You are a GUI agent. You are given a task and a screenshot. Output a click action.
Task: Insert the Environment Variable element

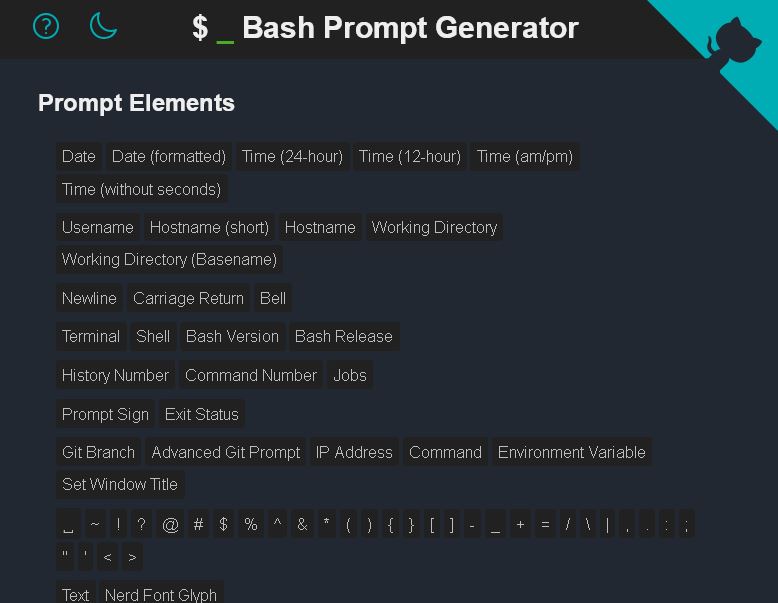572,452
